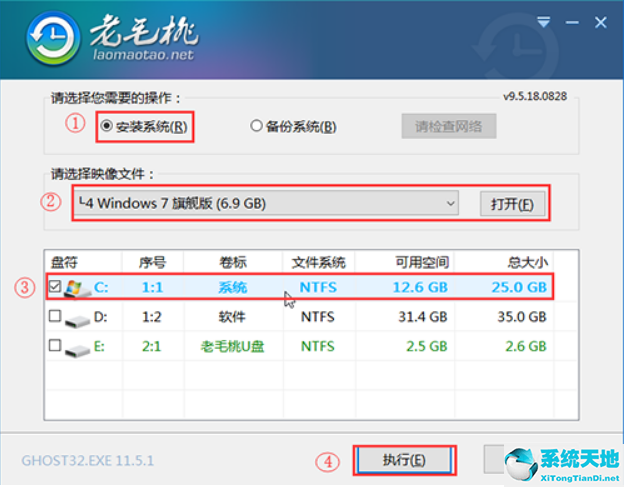This screenshot has width=624, height=487.
Task: Click the GHOST32.EXE 11.5.1 status text
Action: click(88, 461)
